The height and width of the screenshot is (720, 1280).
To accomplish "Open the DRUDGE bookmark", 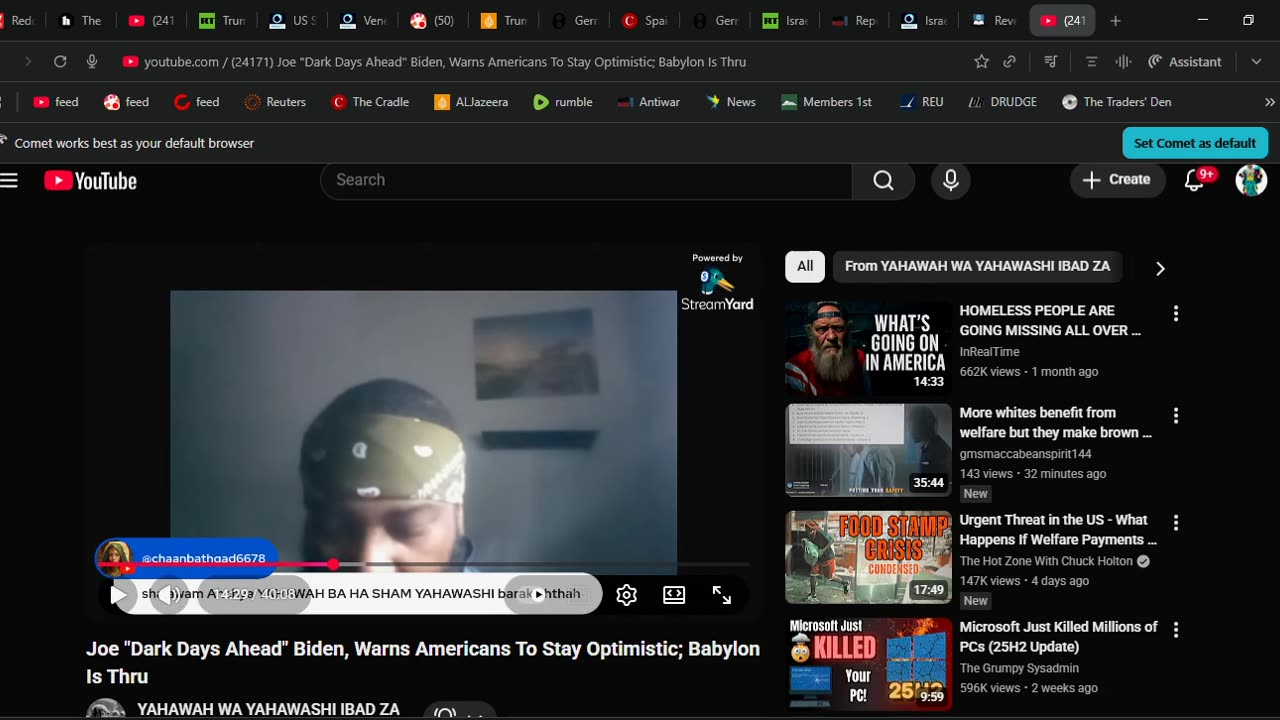I will point(1003,102).
